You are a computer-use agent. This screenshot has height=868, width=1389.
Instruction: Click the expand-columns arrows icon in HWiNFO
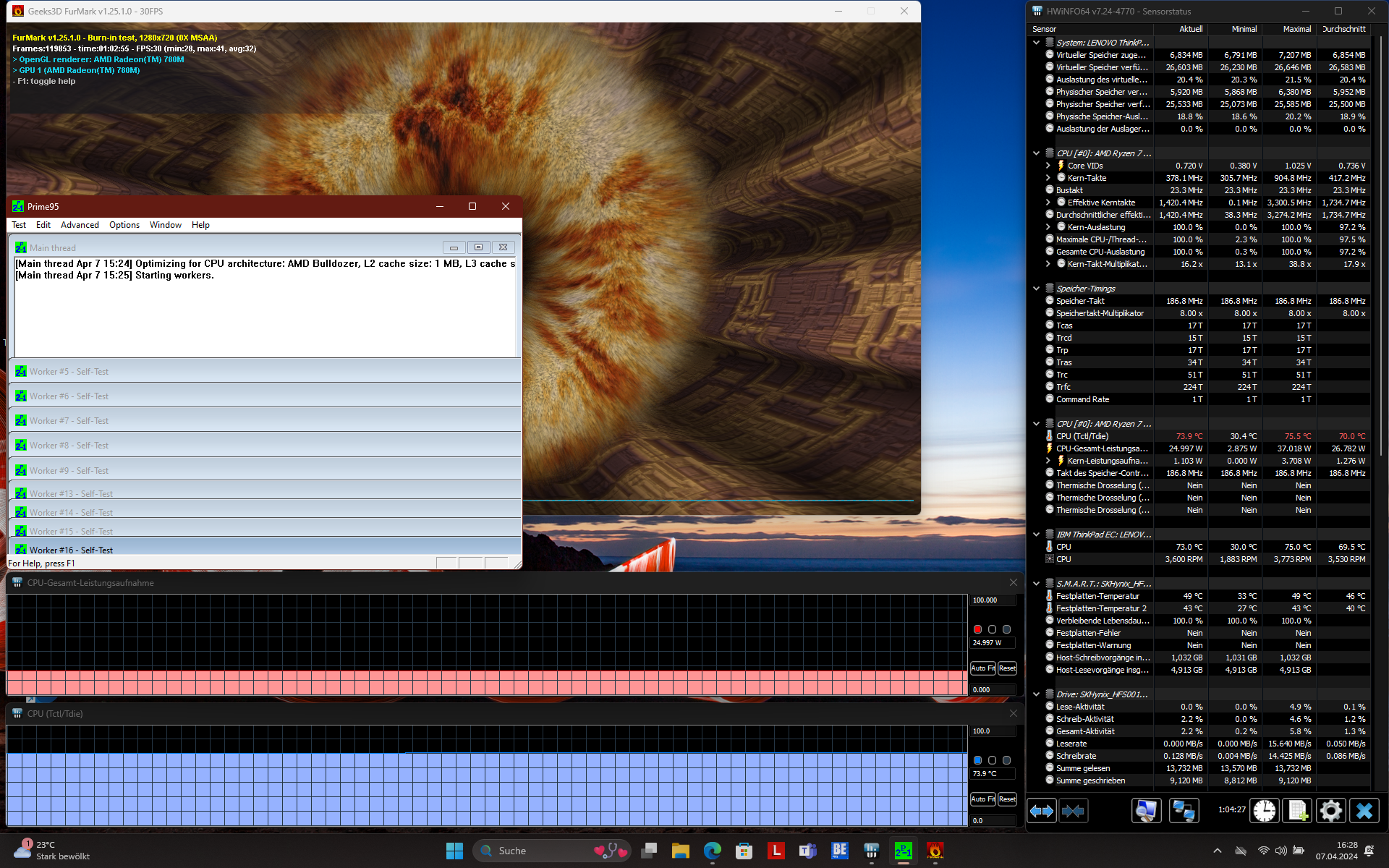pyautogui.click(x=1042, y=811)
